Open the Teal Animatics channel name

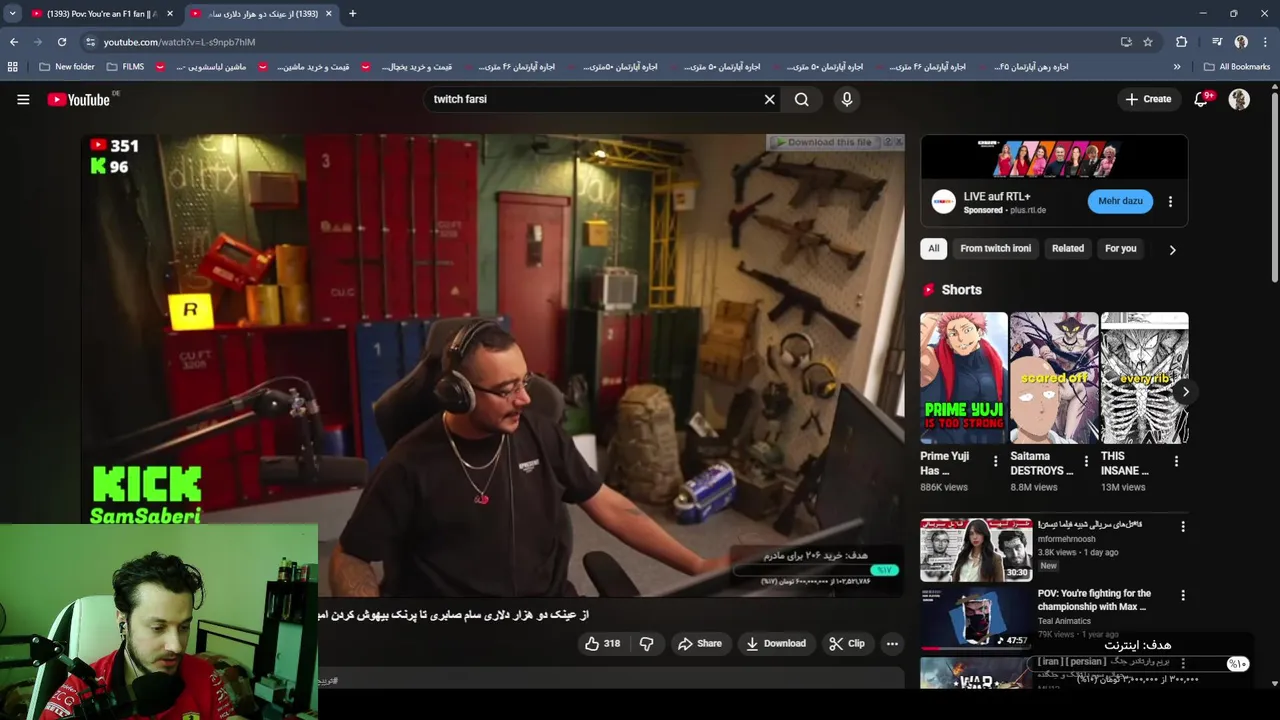(x=1064, y=621)
